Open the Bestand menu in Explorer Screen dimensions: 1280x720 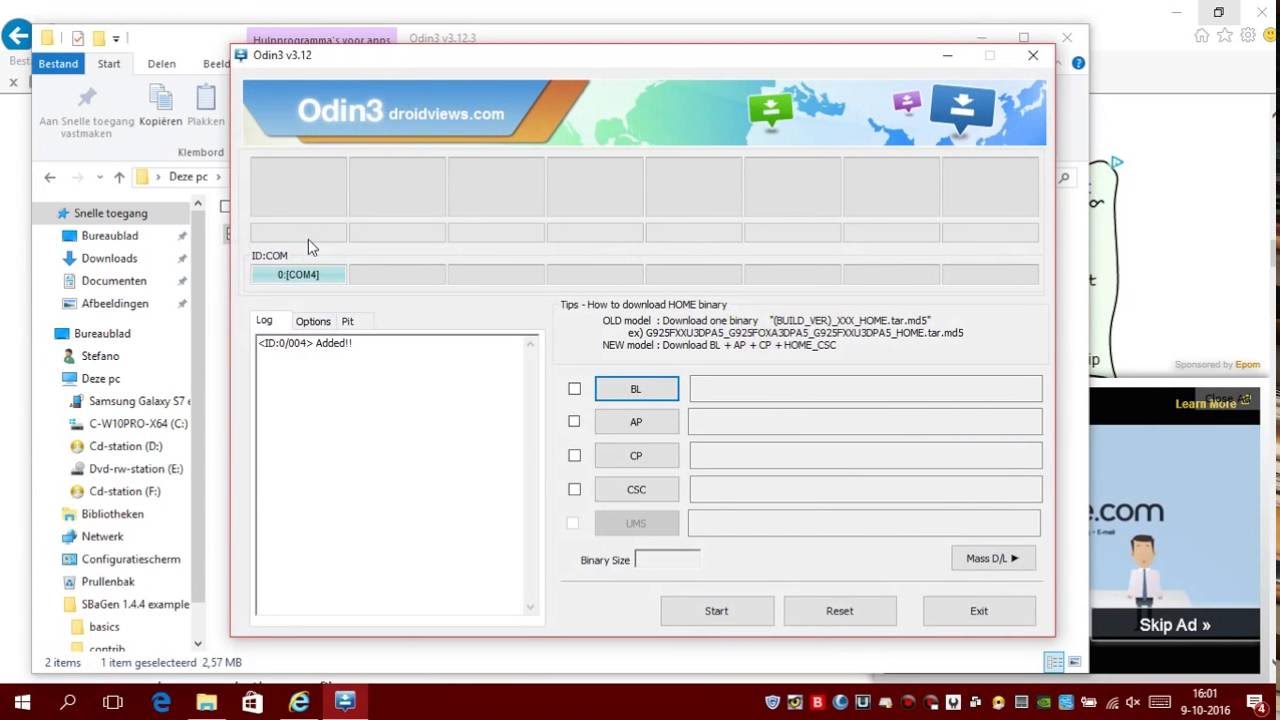coord(58,63)
